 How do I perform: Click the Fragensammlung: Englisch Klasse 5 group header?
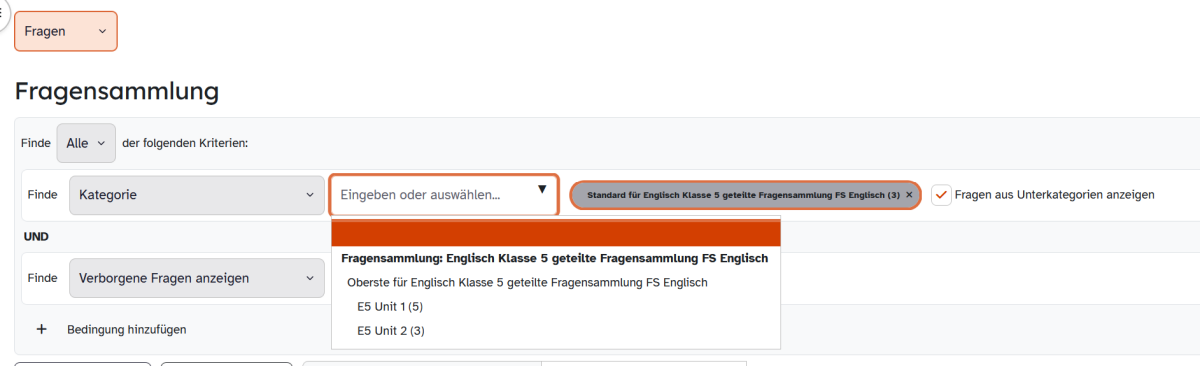point(554,258)
